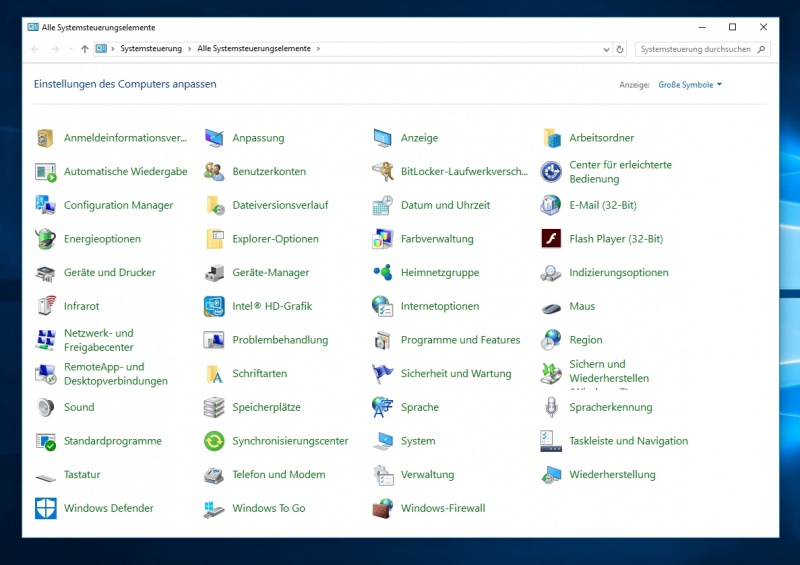Open the Wiederherstellung link
Viewport: 800px width, 565px height.
click(x=612, y=475)
